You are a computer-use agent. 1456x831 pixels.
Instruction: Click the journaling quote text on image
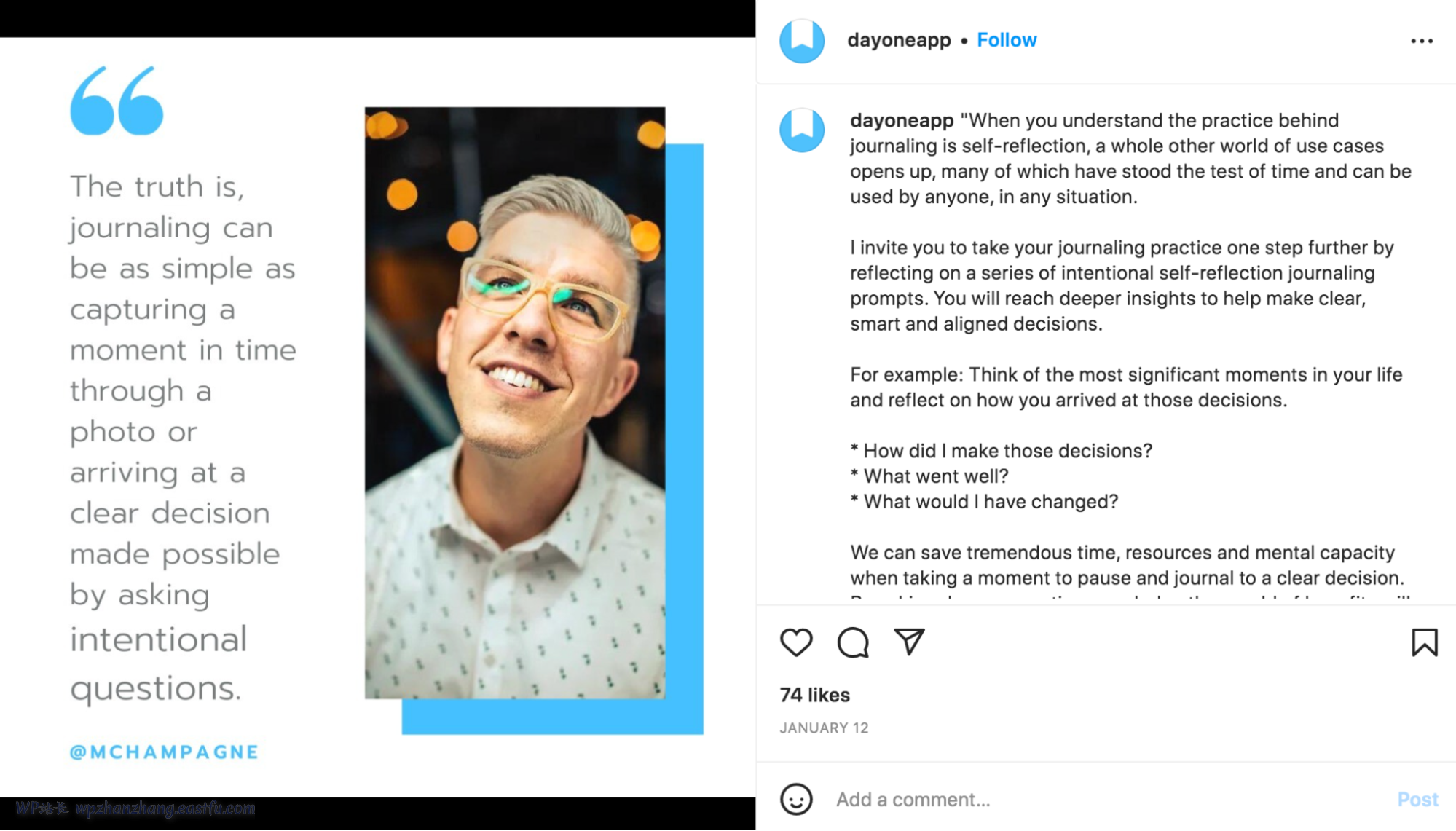tap(182, 437)
